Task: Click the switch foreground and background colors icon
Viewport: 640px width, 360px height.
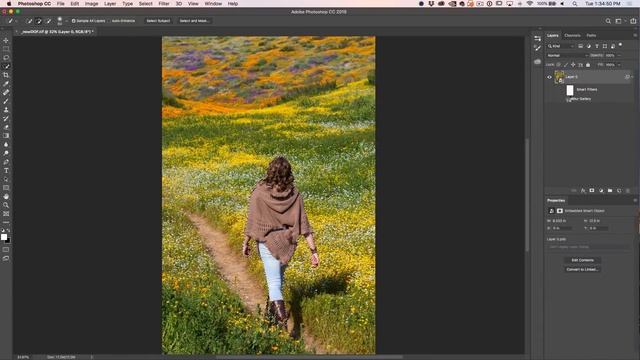Action: click(x=9, y=231)
